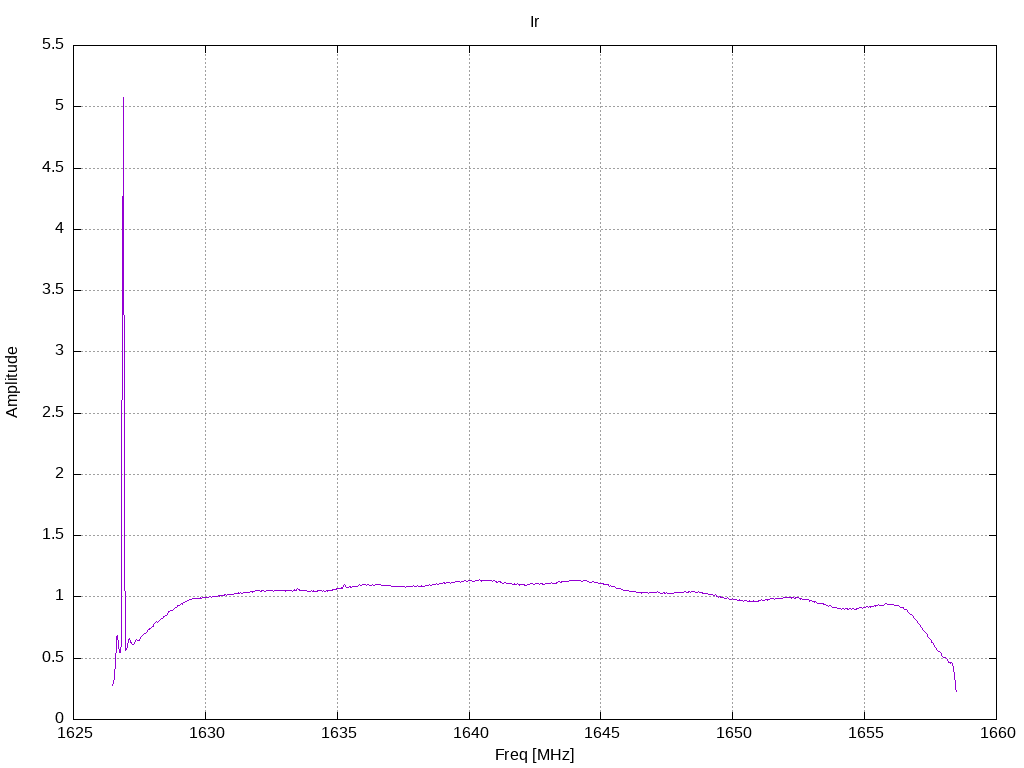Click the x-axis tick label 1645

point(602,733)
